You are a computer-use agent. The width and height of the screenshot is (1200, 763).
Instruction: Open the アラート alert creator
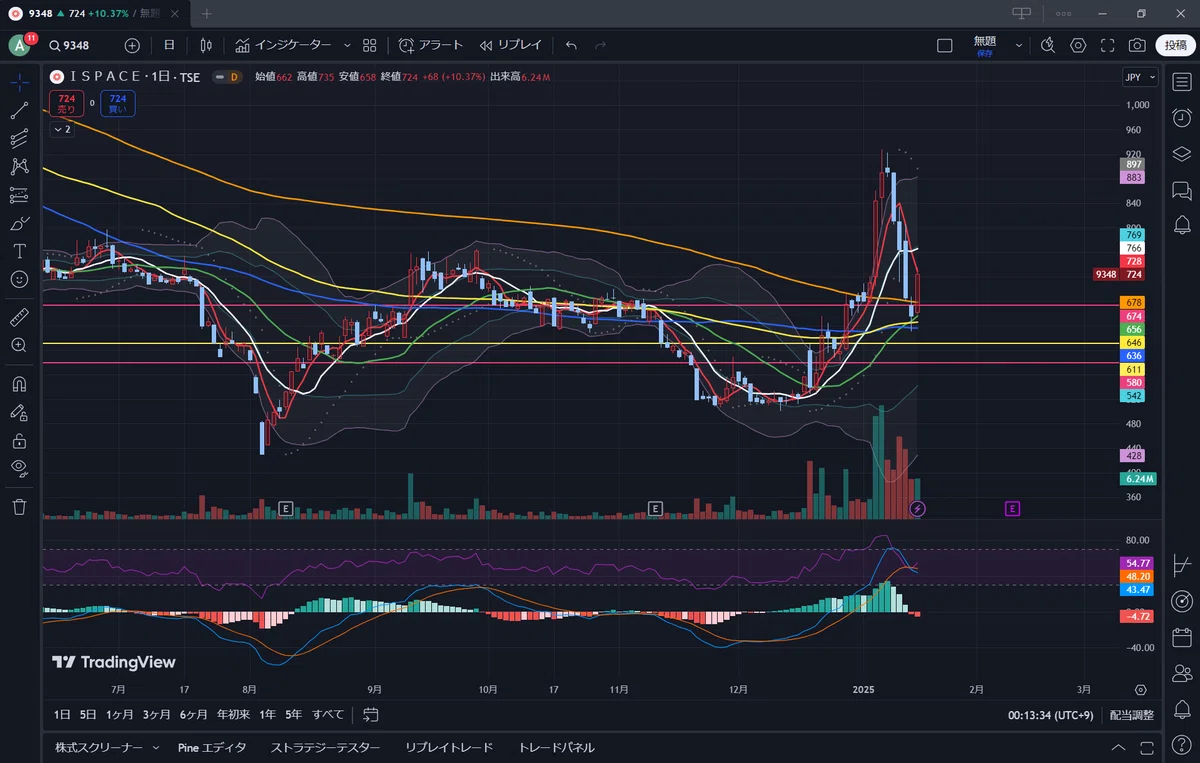431,45
